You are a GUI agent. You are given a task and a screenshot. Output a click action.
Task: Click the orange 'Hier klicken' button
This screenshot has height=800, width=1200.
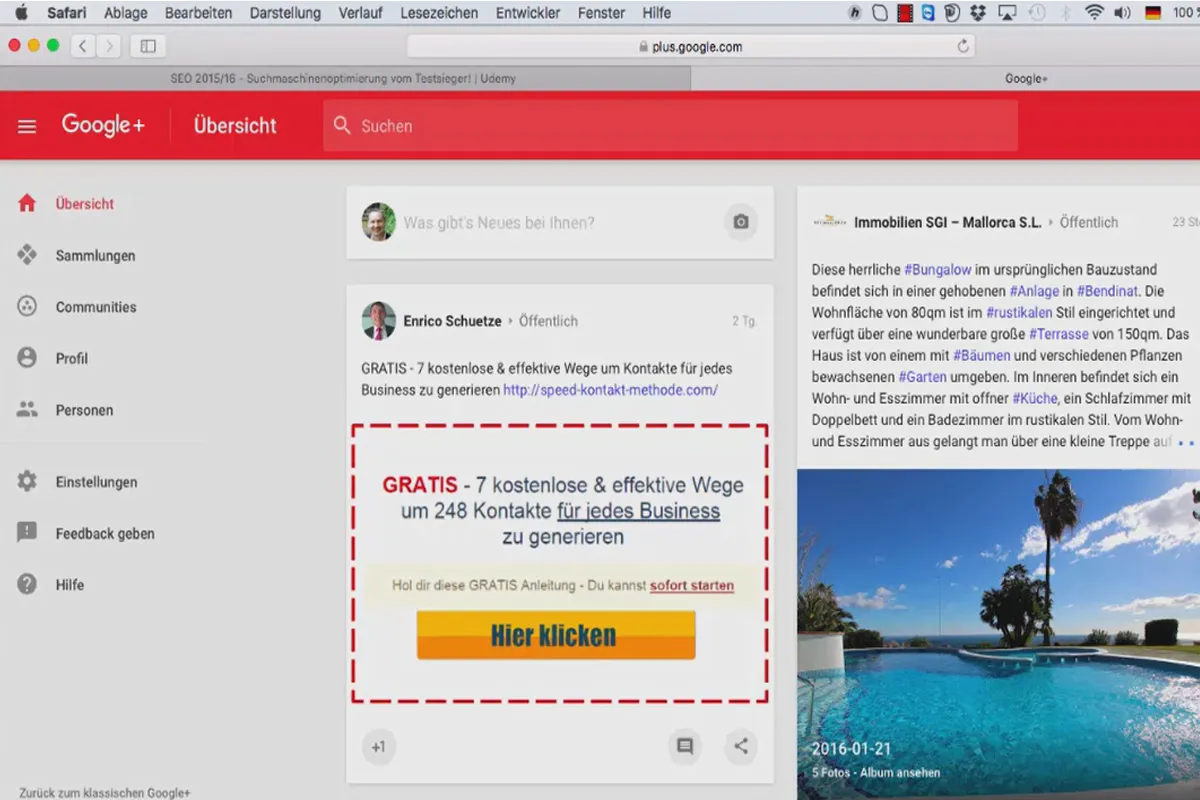point(556,635)
